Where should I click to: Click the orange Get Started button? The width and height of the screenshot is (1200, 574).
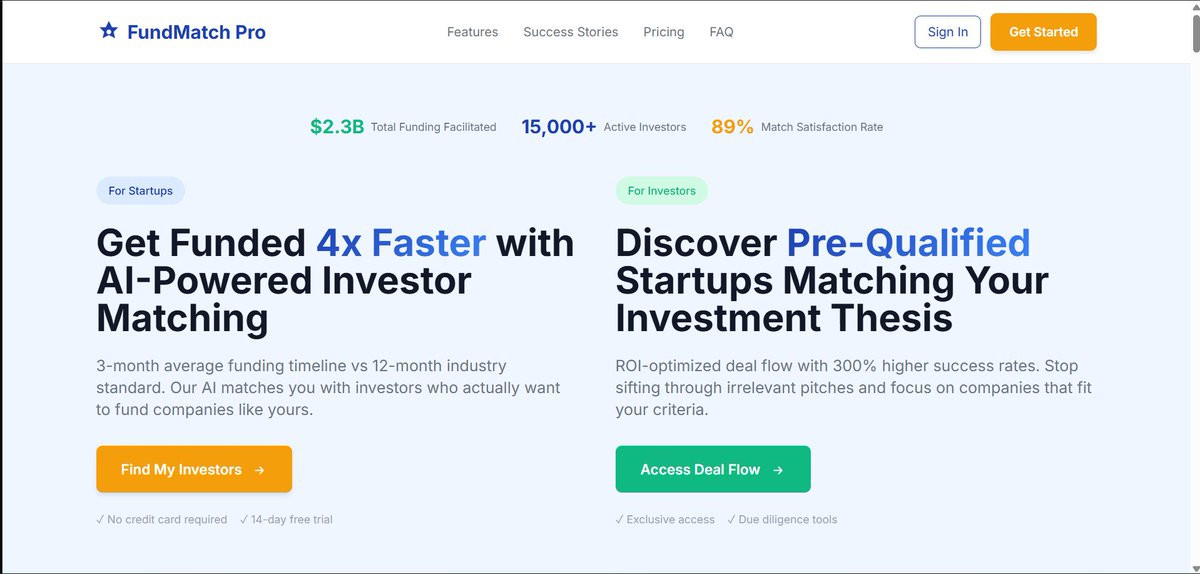point(1043,32)
